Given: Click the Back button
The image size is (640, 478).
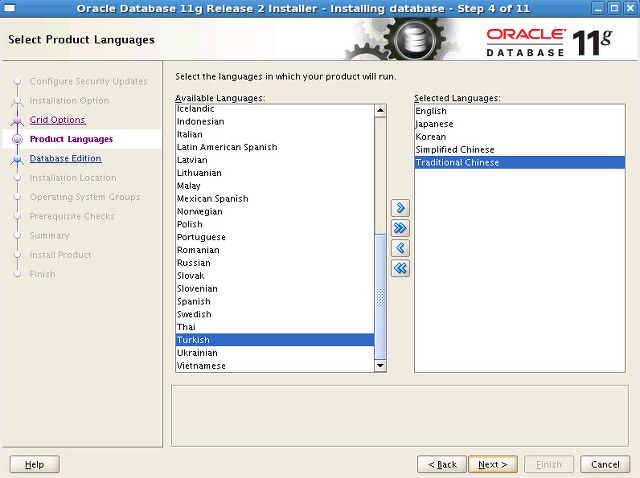Looking at the screenshot, I should coord(442,464).
